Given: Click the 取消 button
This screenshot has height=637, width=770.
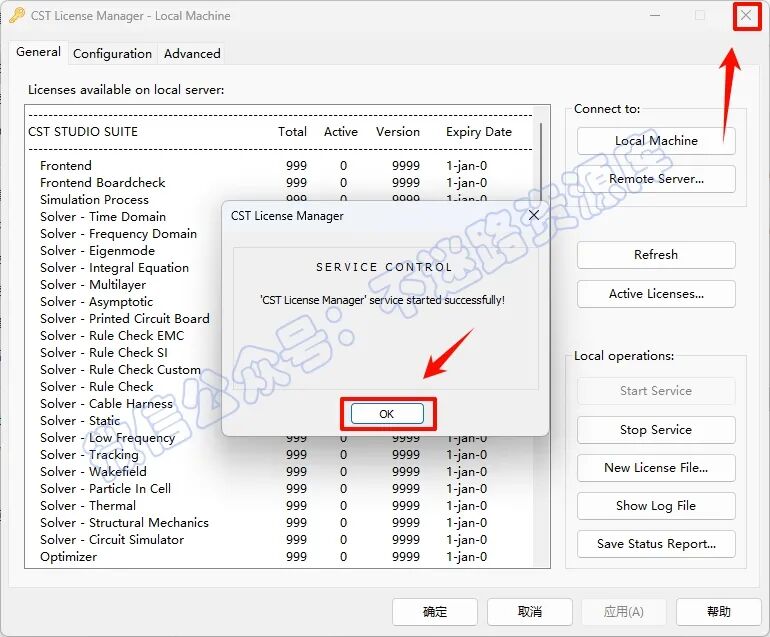Looking at the screenshot, I should click(530, 611).
